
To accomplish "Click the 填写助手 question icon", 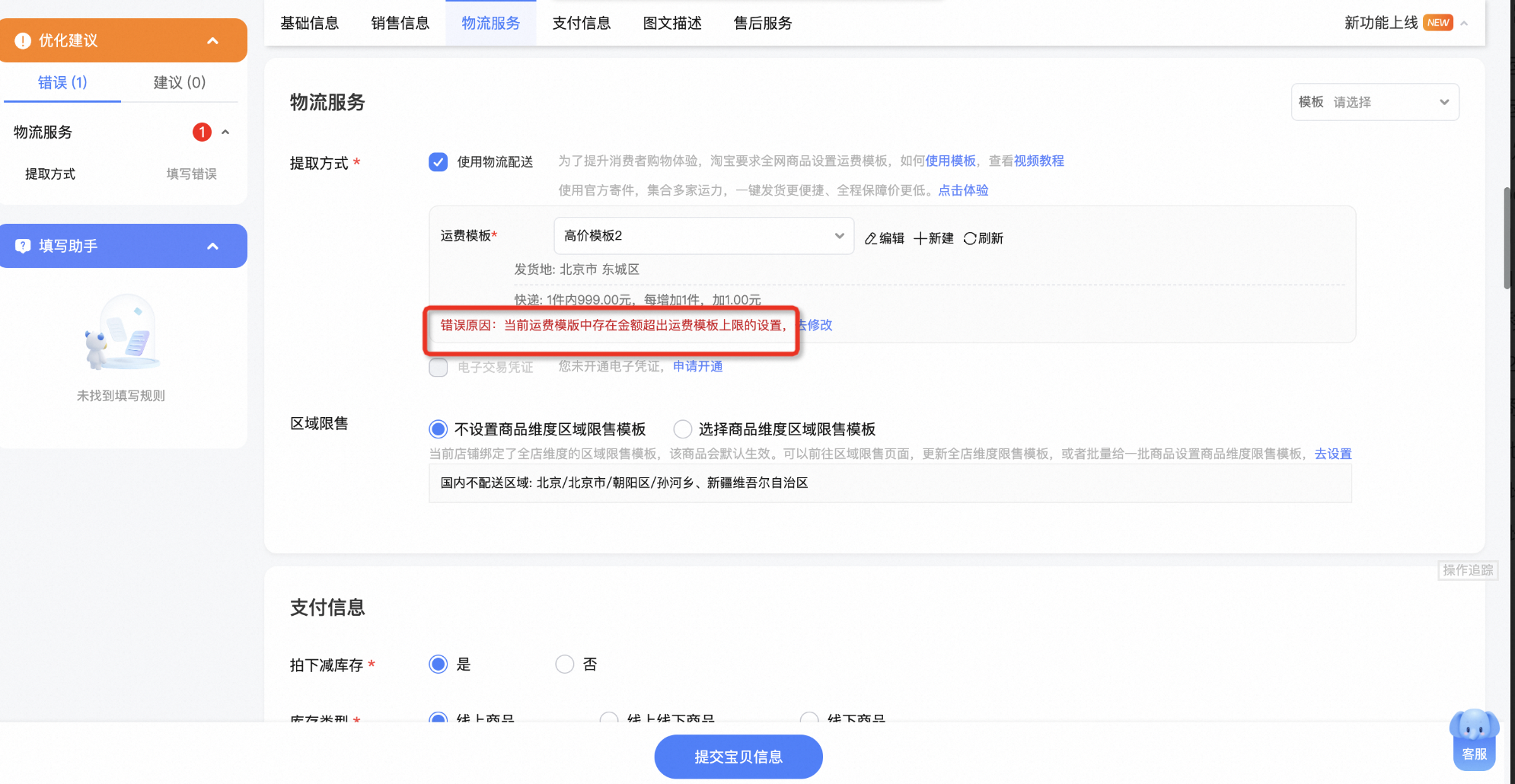I will tap(23, 246).
